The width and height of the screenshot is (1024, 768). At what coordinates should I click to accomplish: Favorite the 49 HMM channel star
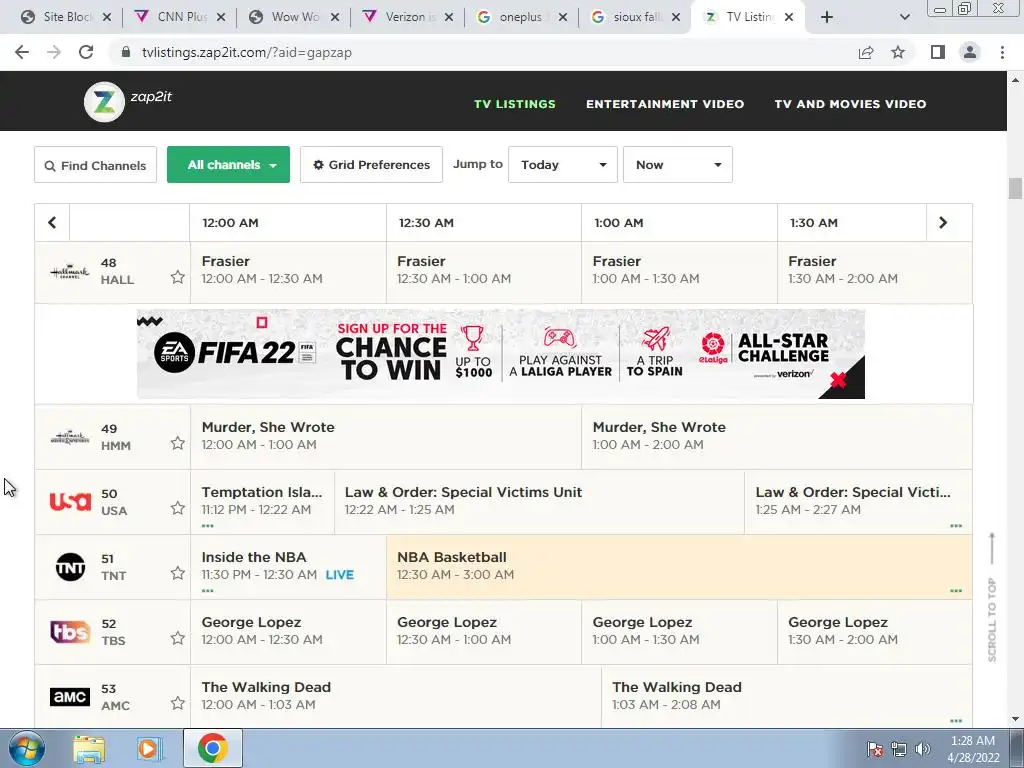click(178, 443)
